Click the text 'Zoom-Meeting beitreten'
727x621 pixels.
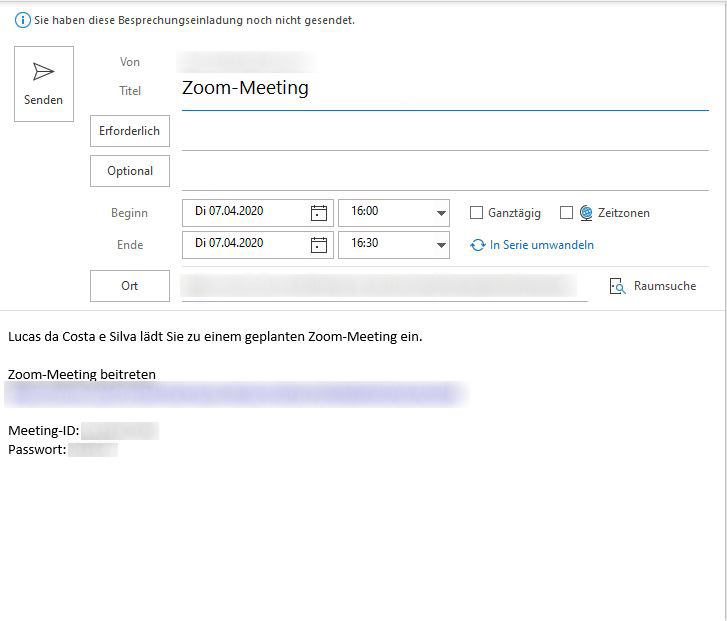[x=82, y=374]
